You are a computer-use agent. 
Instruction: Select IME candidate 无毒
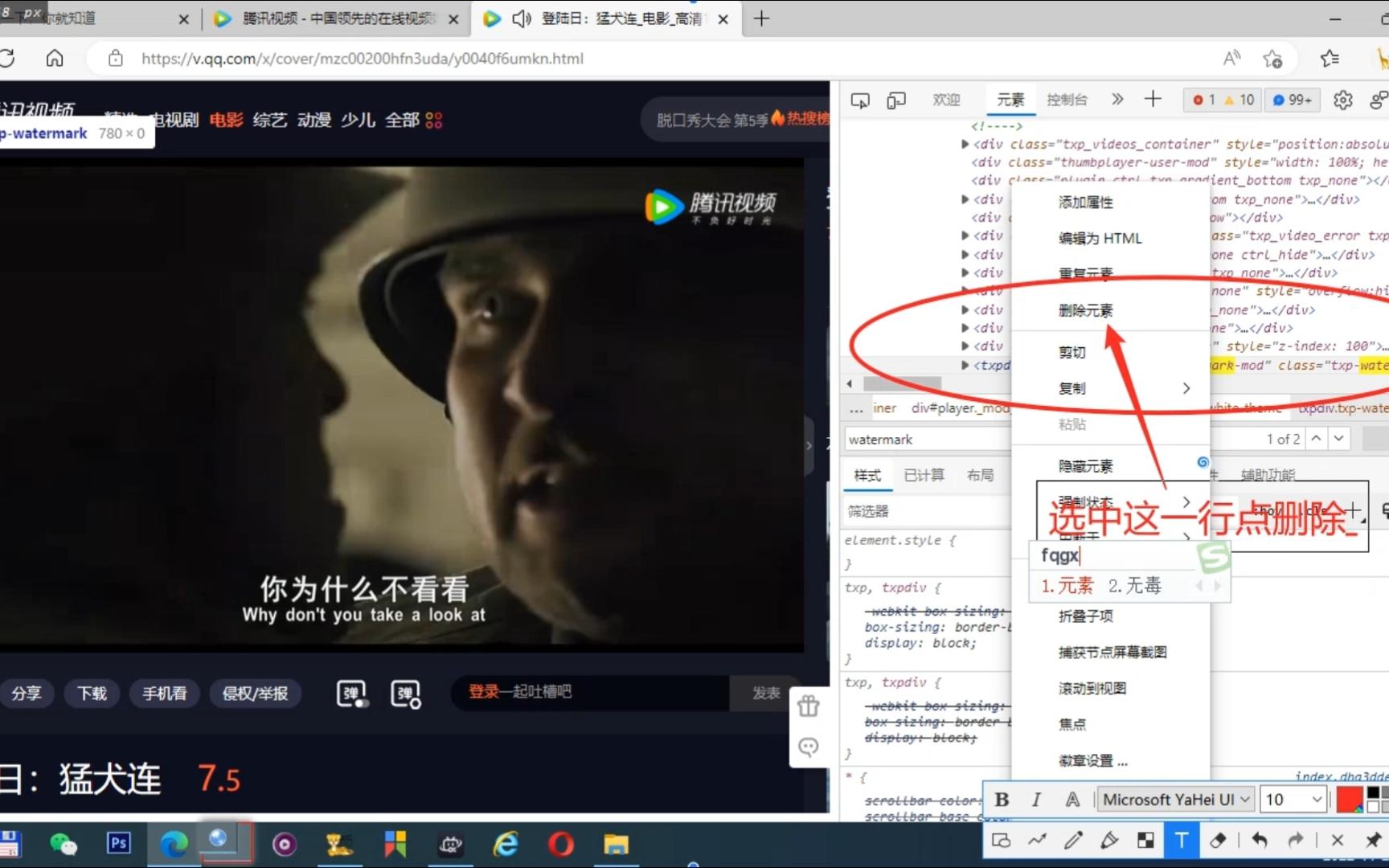point(1135,586)
